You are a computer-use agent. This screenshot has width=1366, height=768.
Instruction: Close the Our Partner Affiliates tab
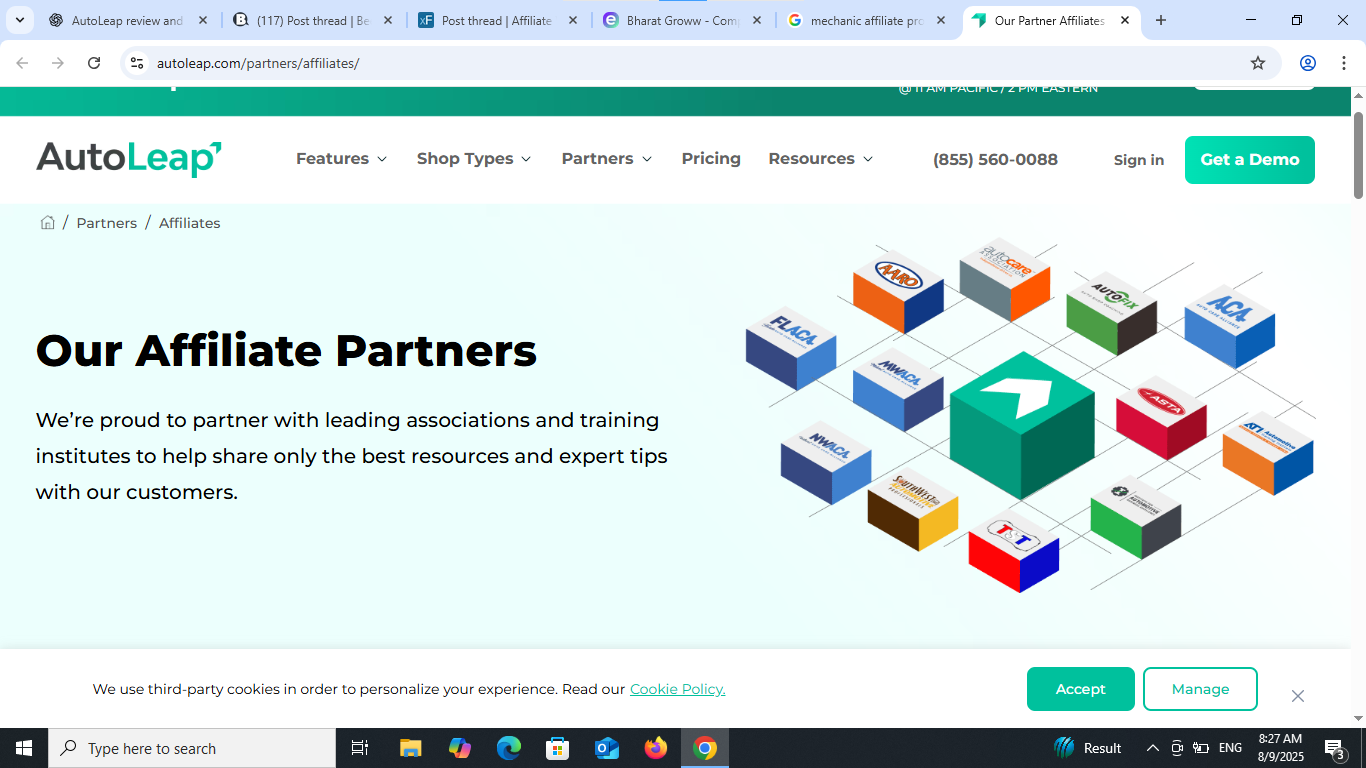[x=1125, y=20]
